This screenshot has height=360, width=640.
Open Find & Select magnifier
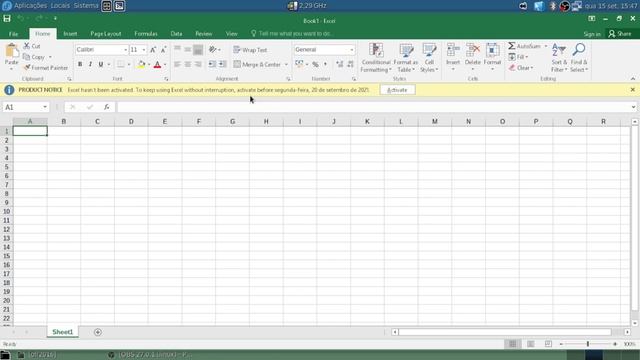click(579, 58)
